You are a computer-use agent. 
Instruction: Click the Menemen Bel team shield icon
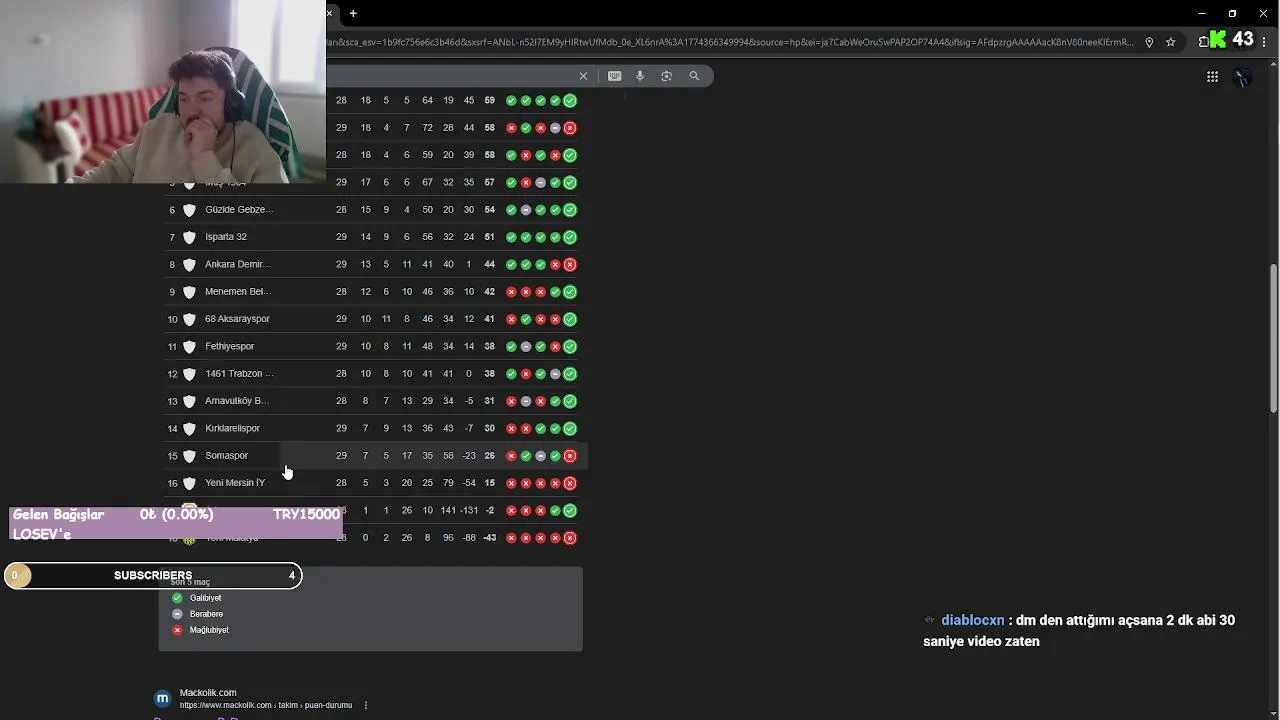coord(189,292)
